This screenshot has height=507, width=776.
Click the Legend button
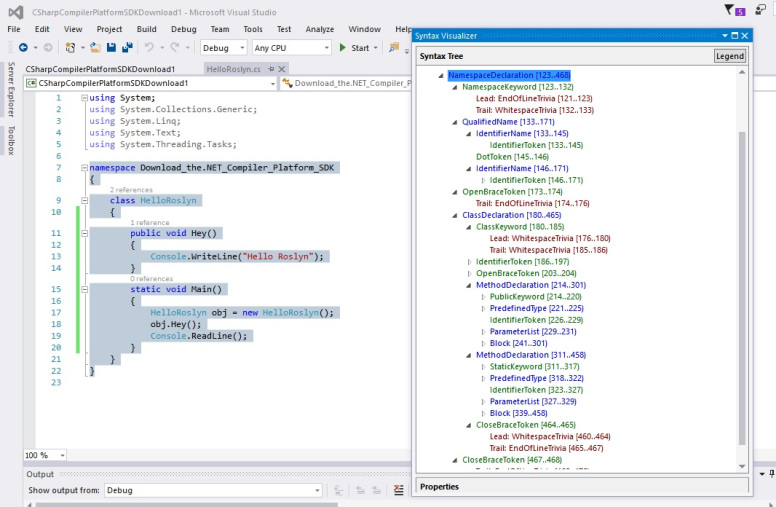pos(729,56)
